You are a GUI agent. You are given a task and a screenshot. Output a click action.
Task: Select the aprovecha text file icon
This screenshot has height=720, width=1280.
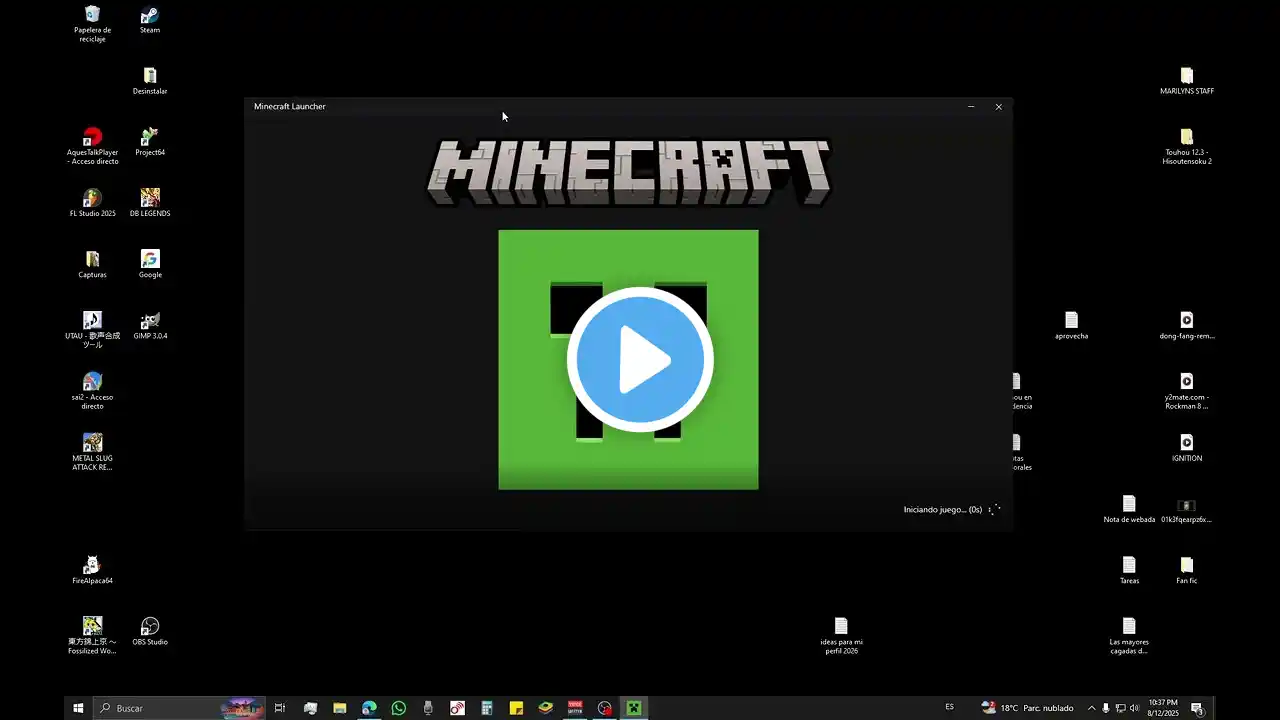coord(1071,324)
